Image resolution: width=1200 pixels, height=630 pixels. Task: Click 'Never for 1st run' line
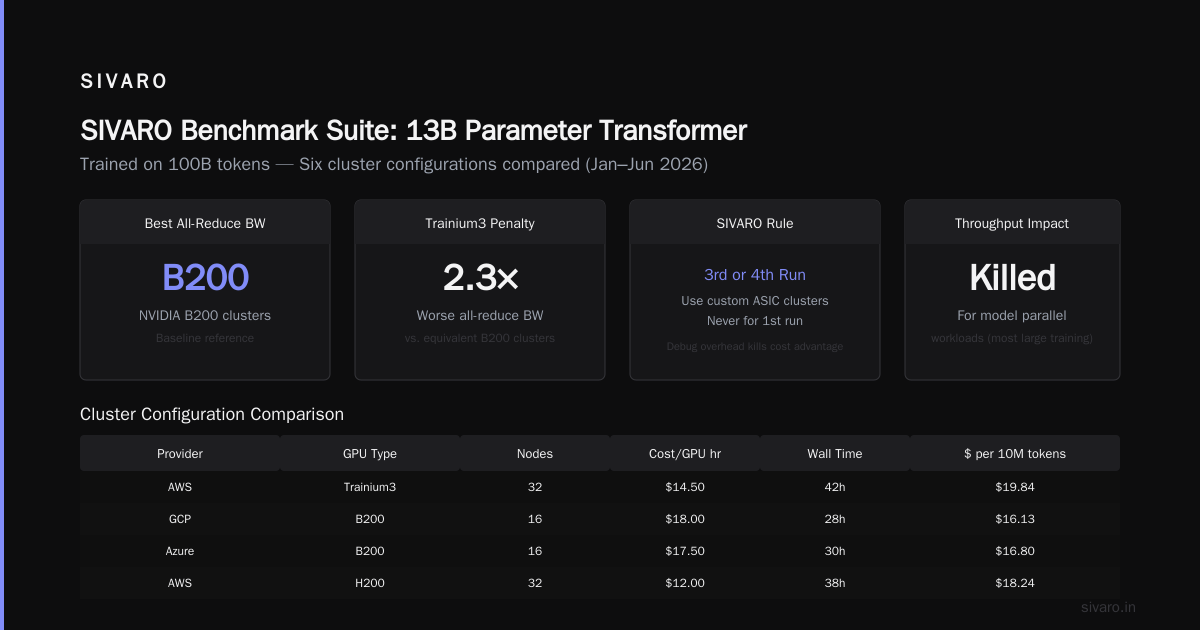(755, 321)
